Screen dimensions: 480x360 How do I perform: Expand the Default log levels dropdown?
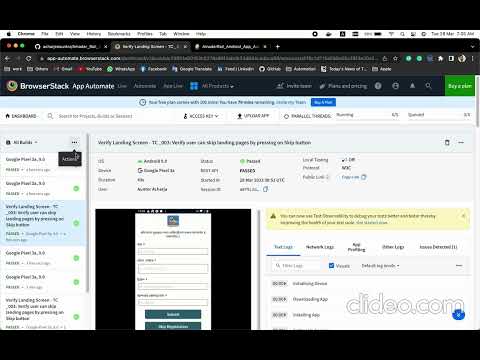tap(380, 266)
